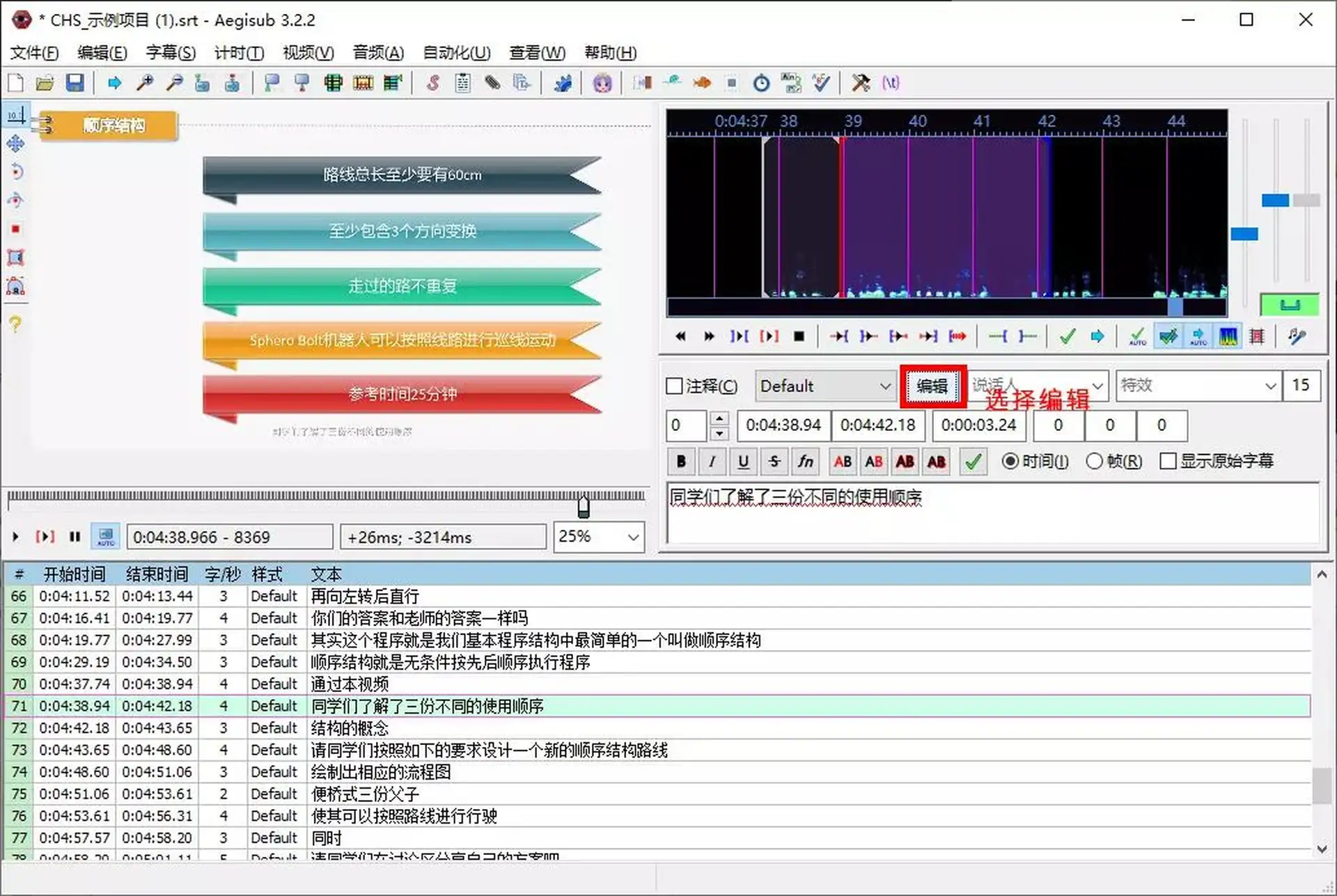Screen dimensions: 1337x896
Task: Click the New subtitles toolbar icon
Action: pyautogui.click(x=15, y=84)
